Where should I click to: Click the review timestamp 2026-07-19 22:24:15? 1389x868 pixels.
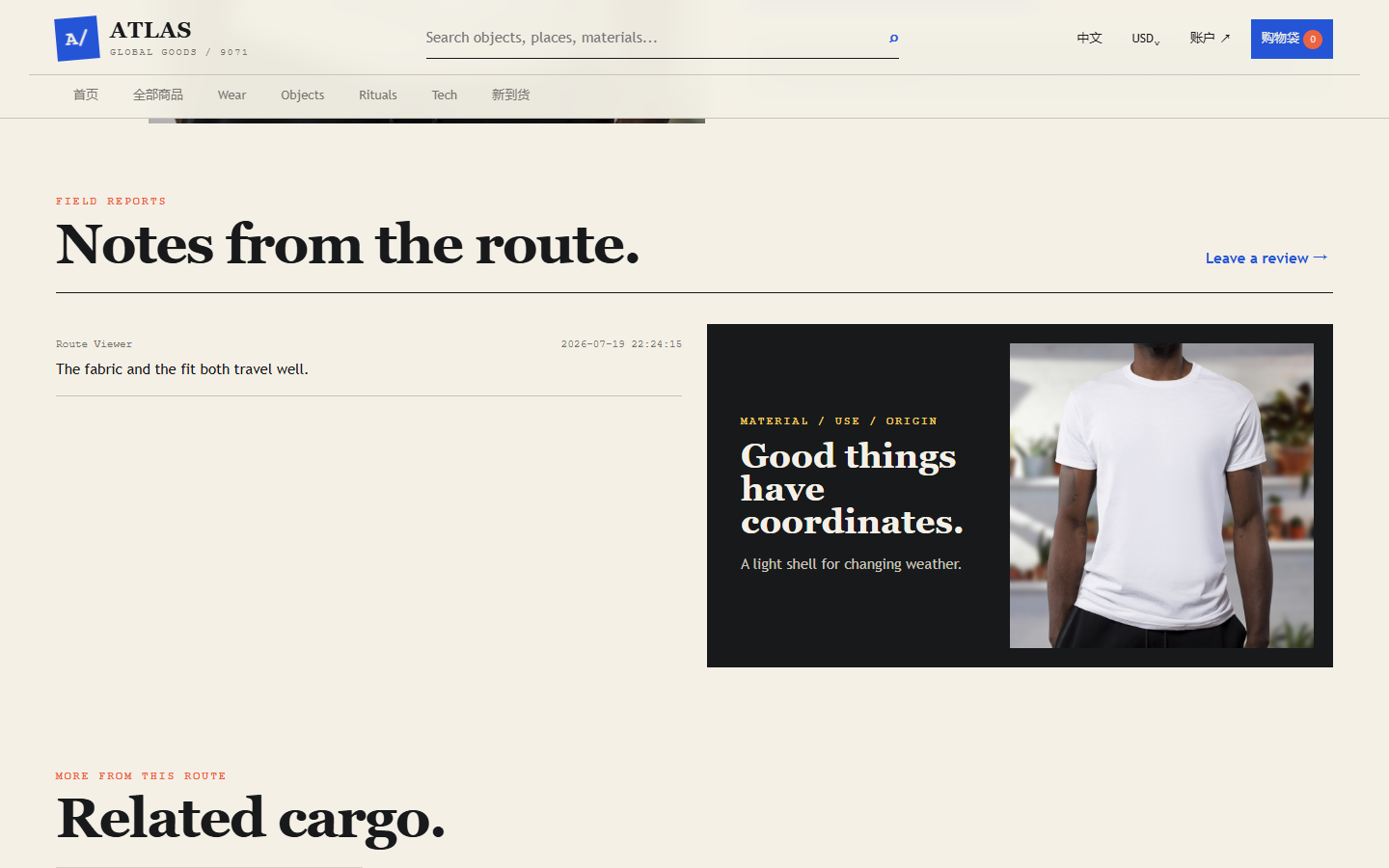pos(621,344)
